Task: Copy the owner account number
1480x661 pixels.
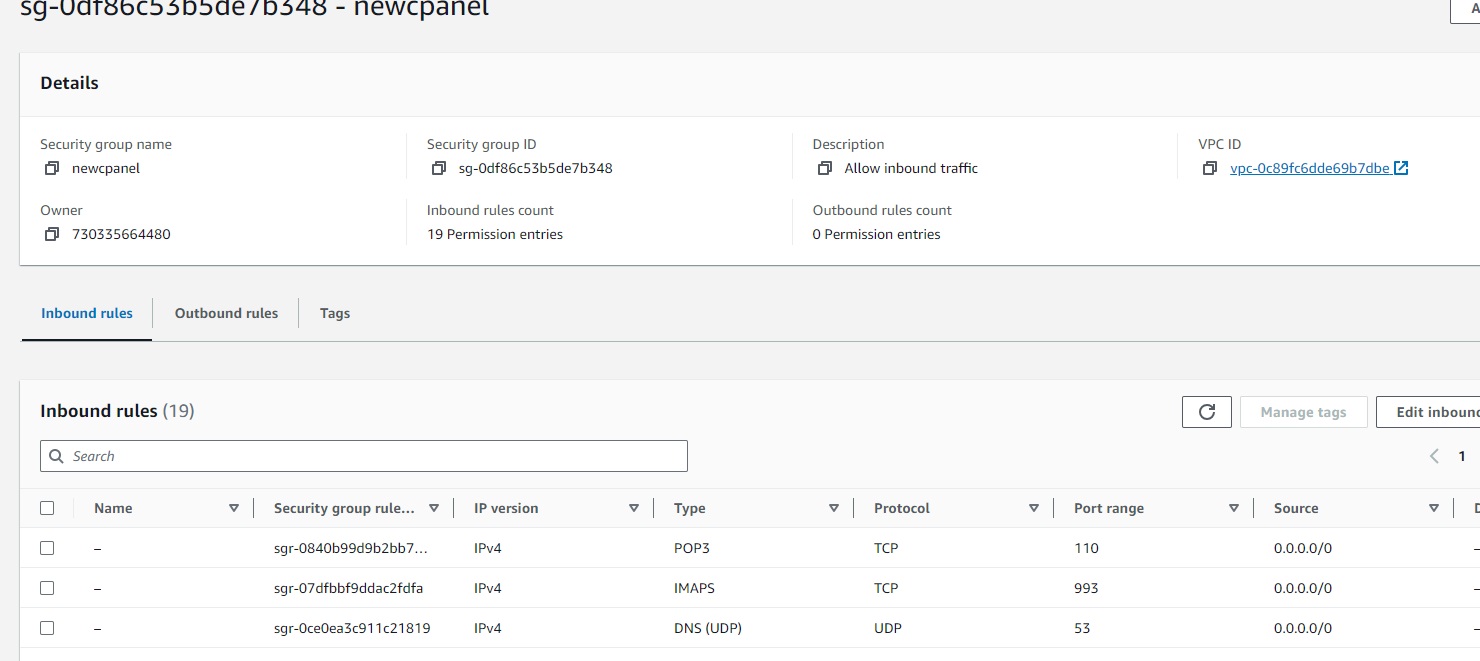Action: coord(52,235)
